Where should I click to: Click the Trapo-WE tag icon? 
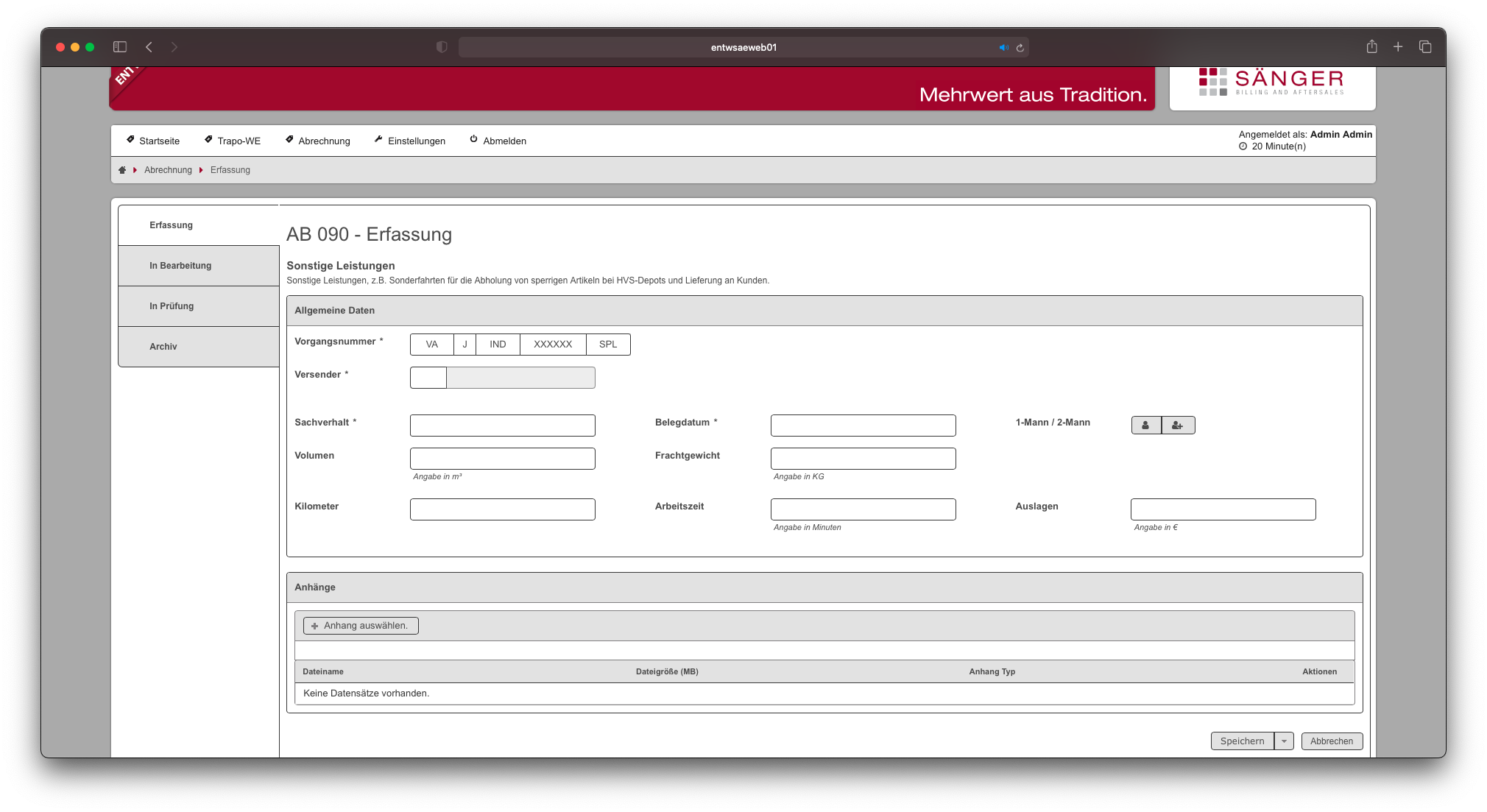click(208, 139)
